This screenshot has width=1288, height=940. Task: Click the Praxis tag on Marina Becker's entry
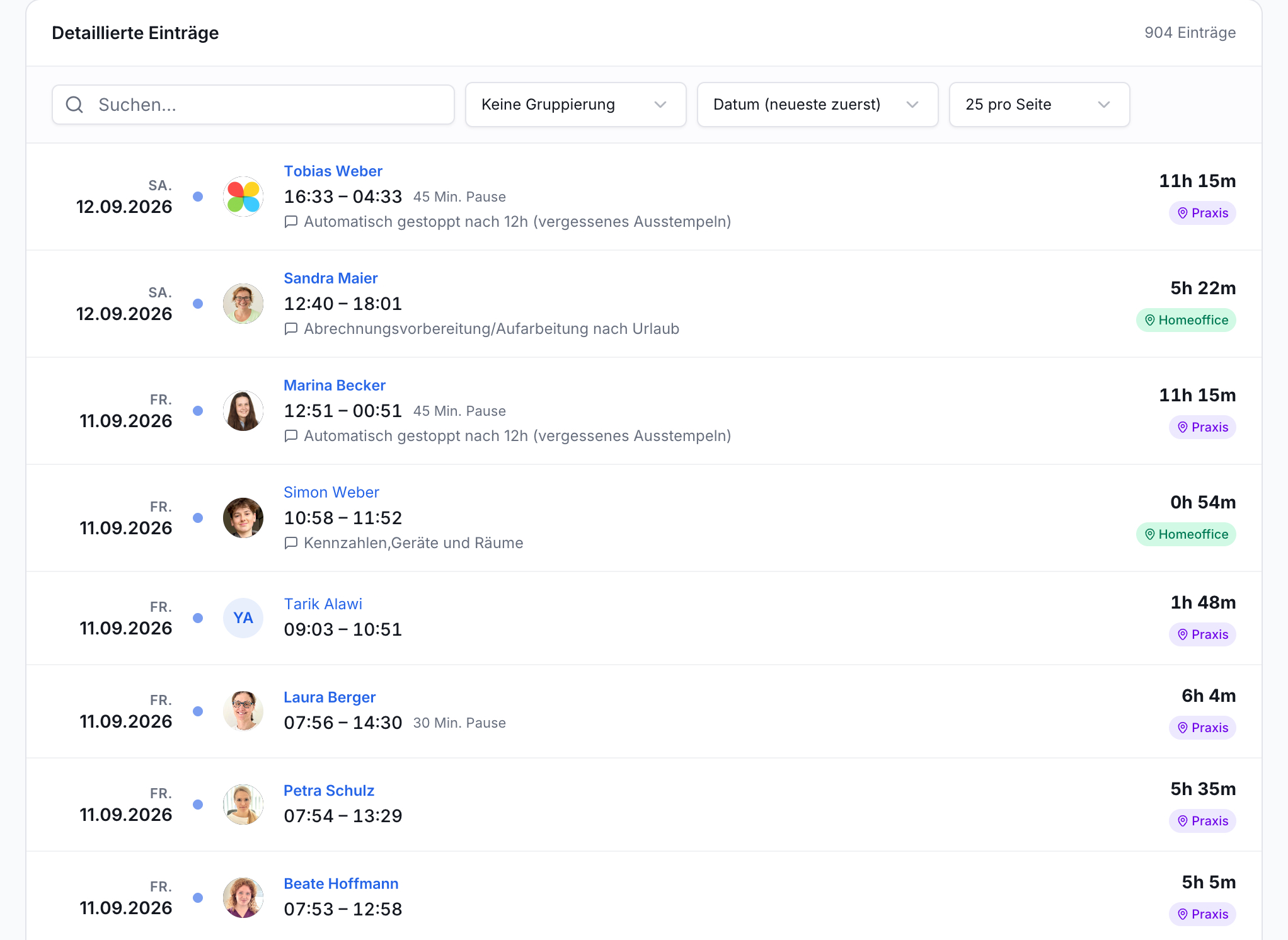pyautogui.click(x=1202, y=427)
